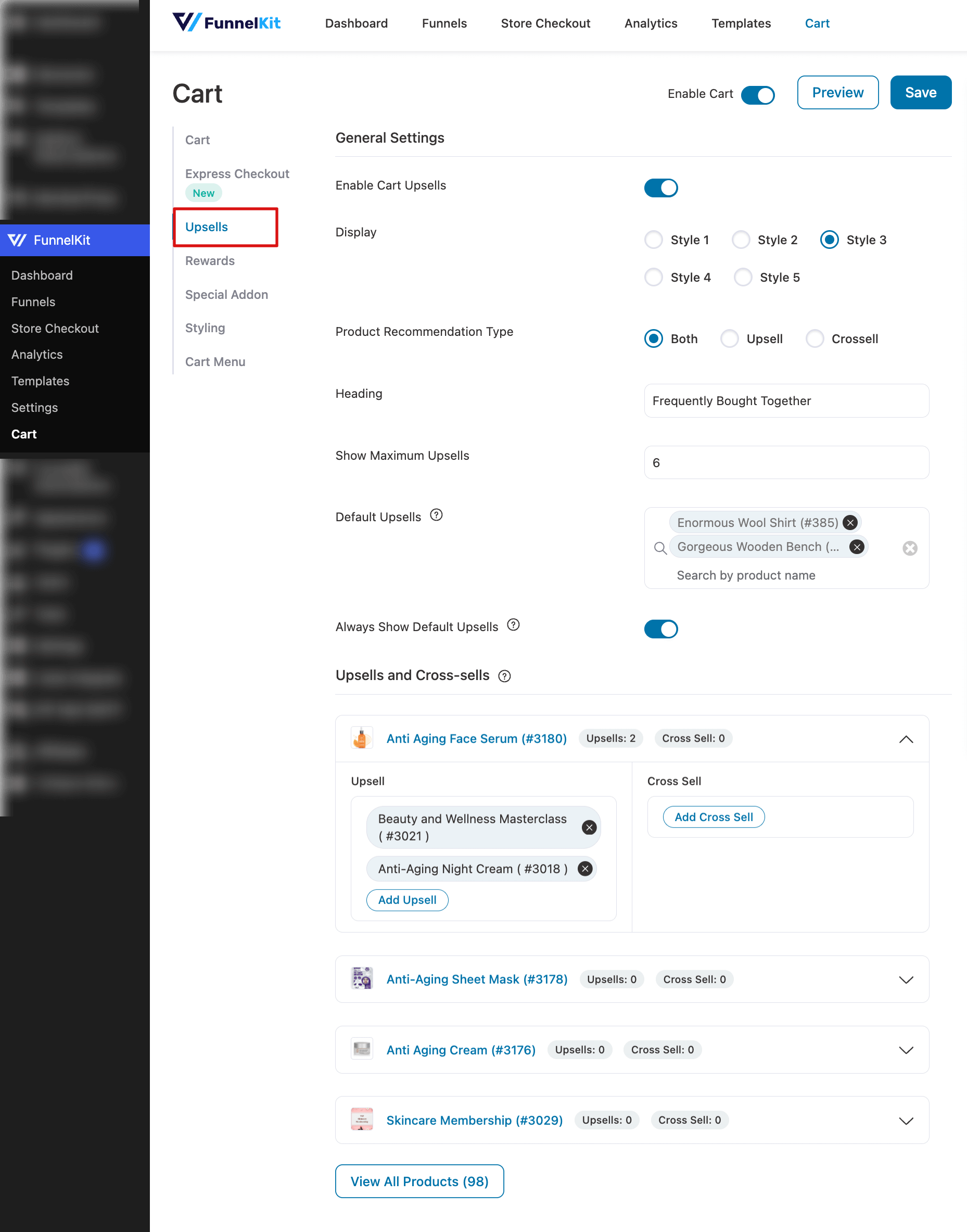967x1232 pixels.
Task: Expand the Skincare Membership row
Action: (x=906, y=1121)
